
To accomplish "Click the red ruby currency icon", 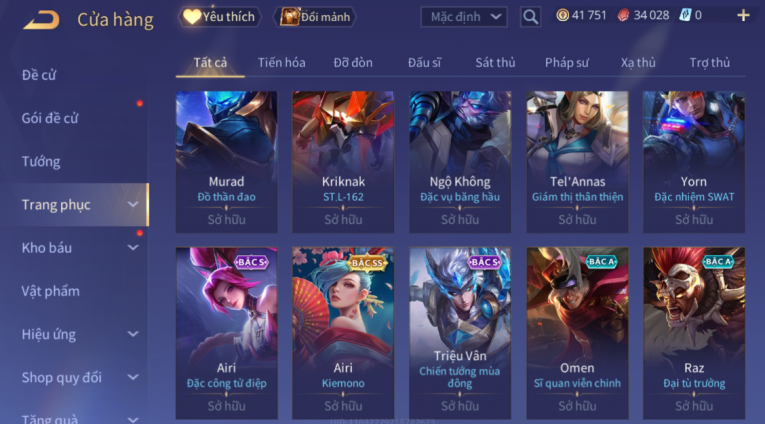I will [623, 16].
